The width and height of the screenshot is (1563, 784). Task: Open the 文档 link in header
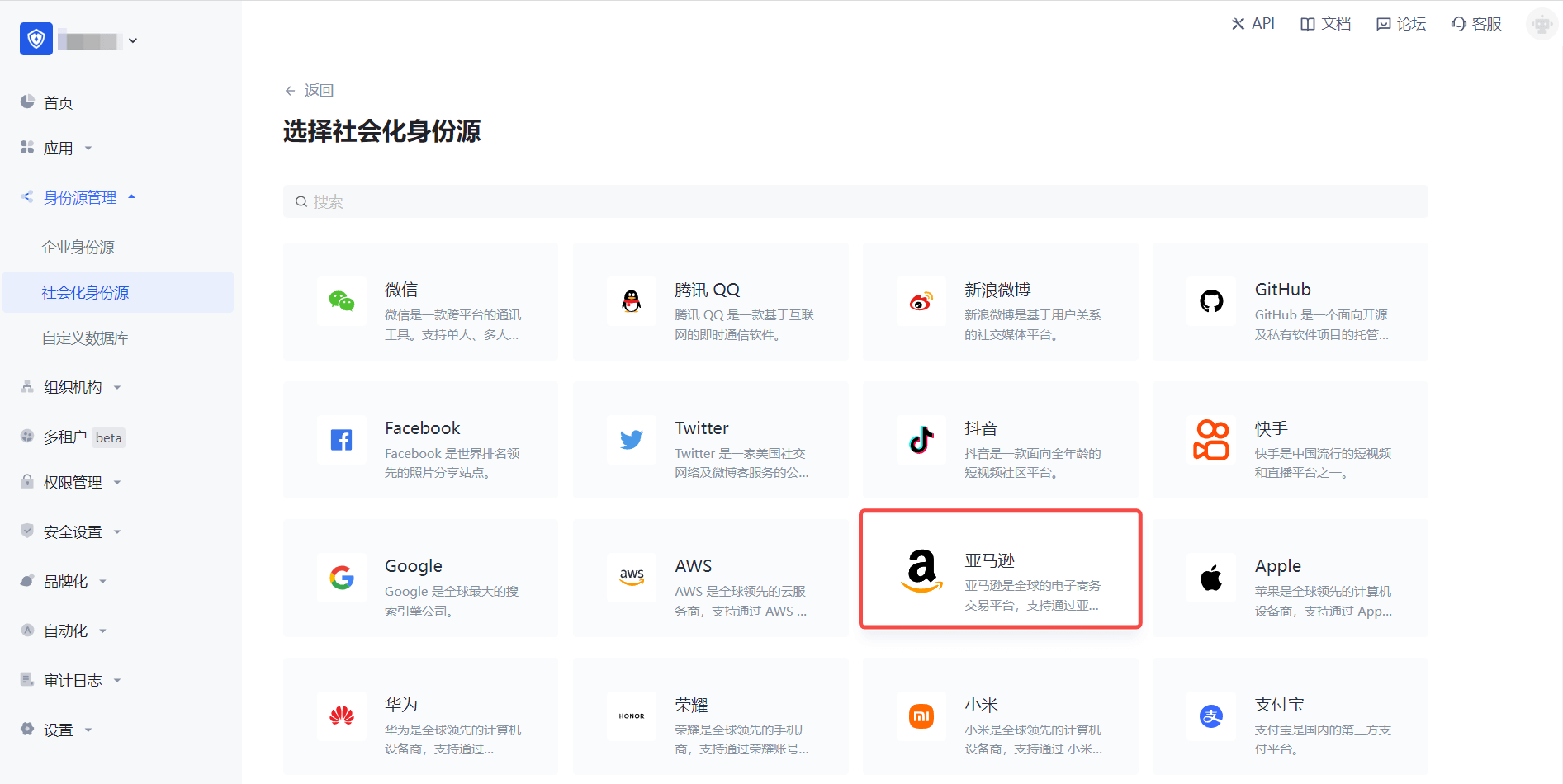pos(1326,24)
